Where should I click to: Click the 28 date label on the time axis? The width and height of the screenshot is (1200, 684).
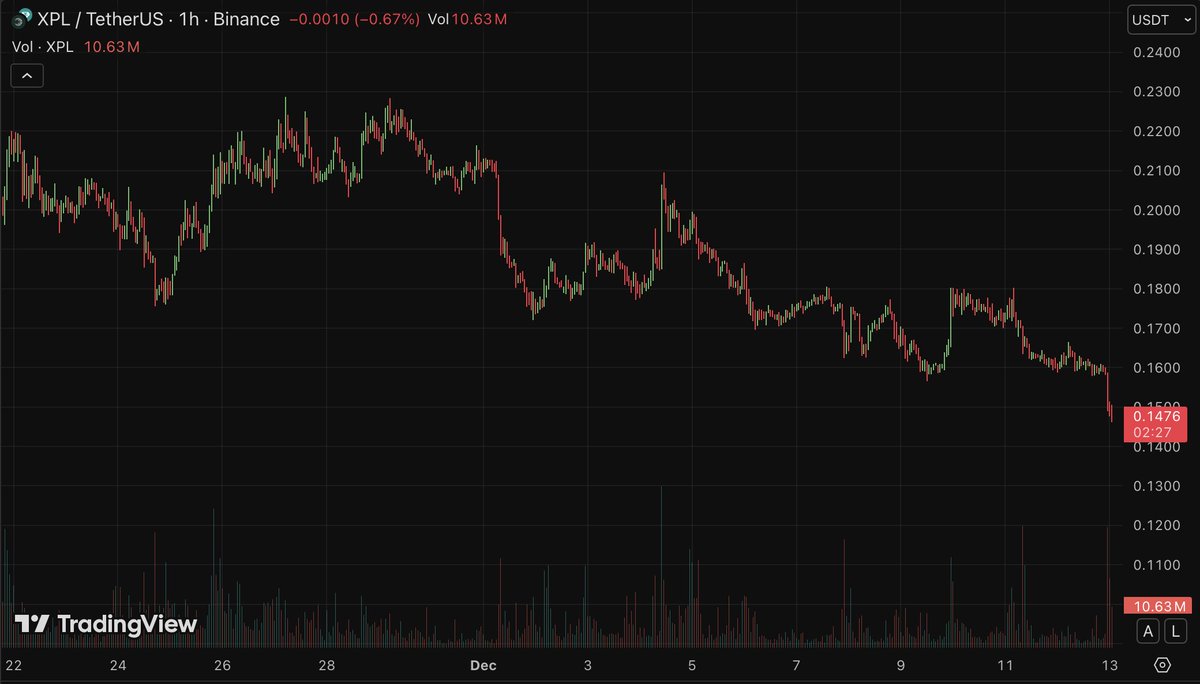pos(326,665)
